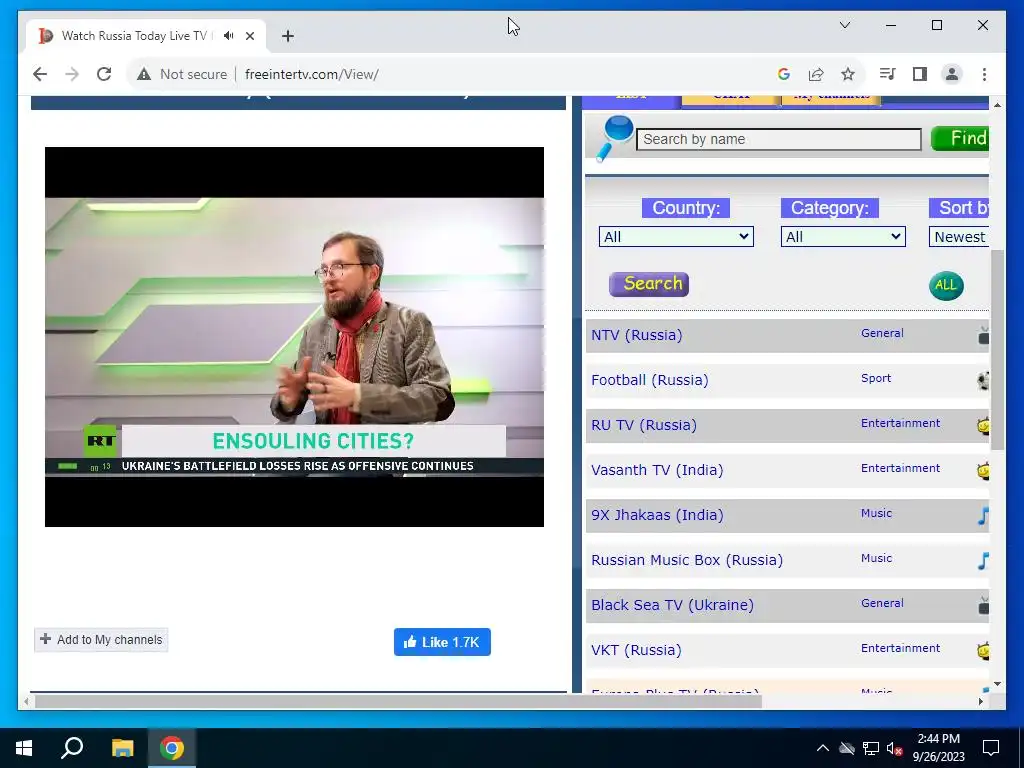Click the music note on Russian Music Box row
This screenshot has height=768, width=1024.
(x=984, y=560)
